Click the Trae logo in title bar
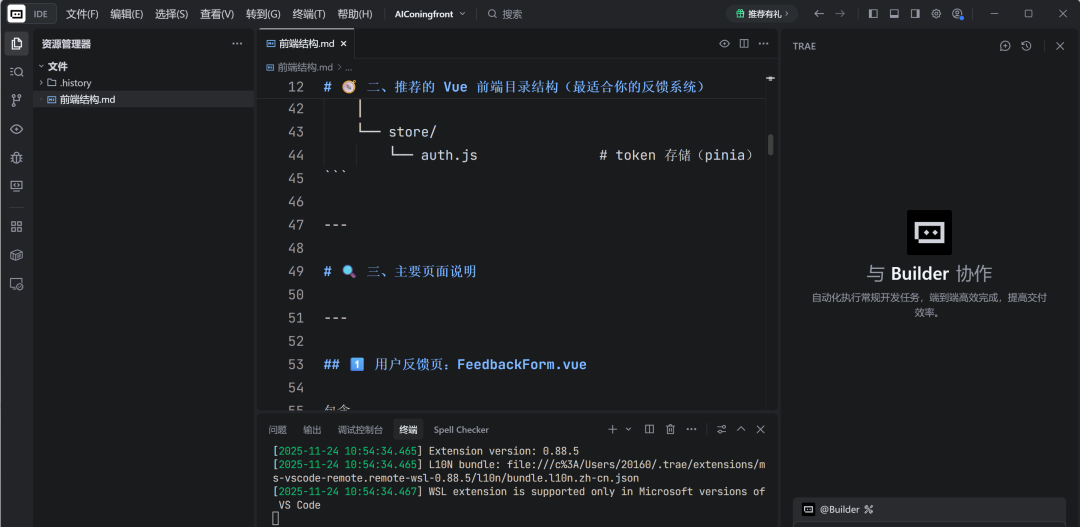This screenshot has width=1080, height=527. click(16, 14)
